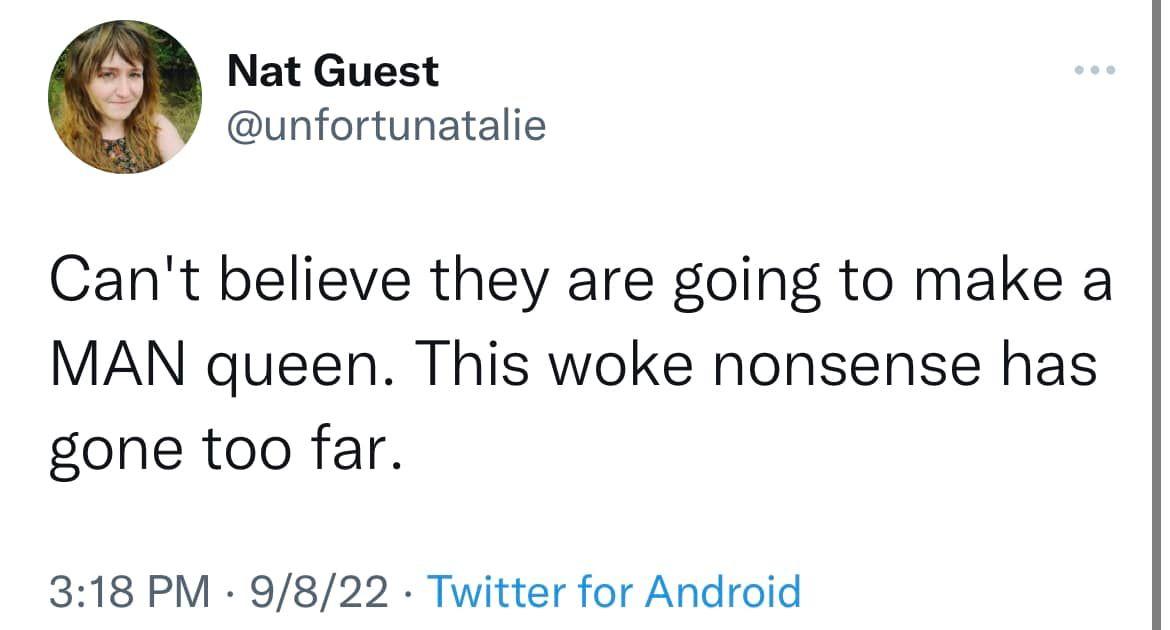Open @unfortunatalie's profile via the handle
The height and width of the screenshot is (630, 1170).
tap(385, 123)
